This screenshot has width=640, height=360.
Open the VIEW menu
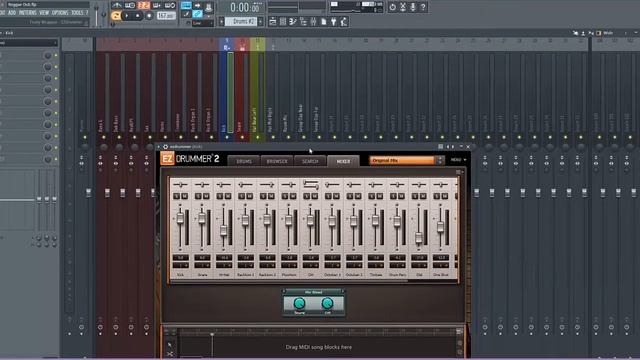(44, 13)
